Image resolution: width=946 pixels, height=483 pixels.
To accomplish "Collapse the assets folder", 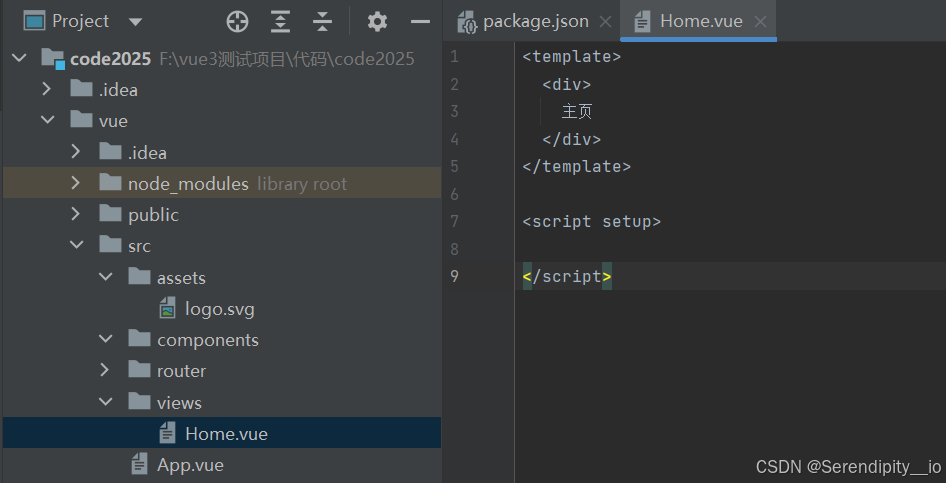I will [106, 277].
